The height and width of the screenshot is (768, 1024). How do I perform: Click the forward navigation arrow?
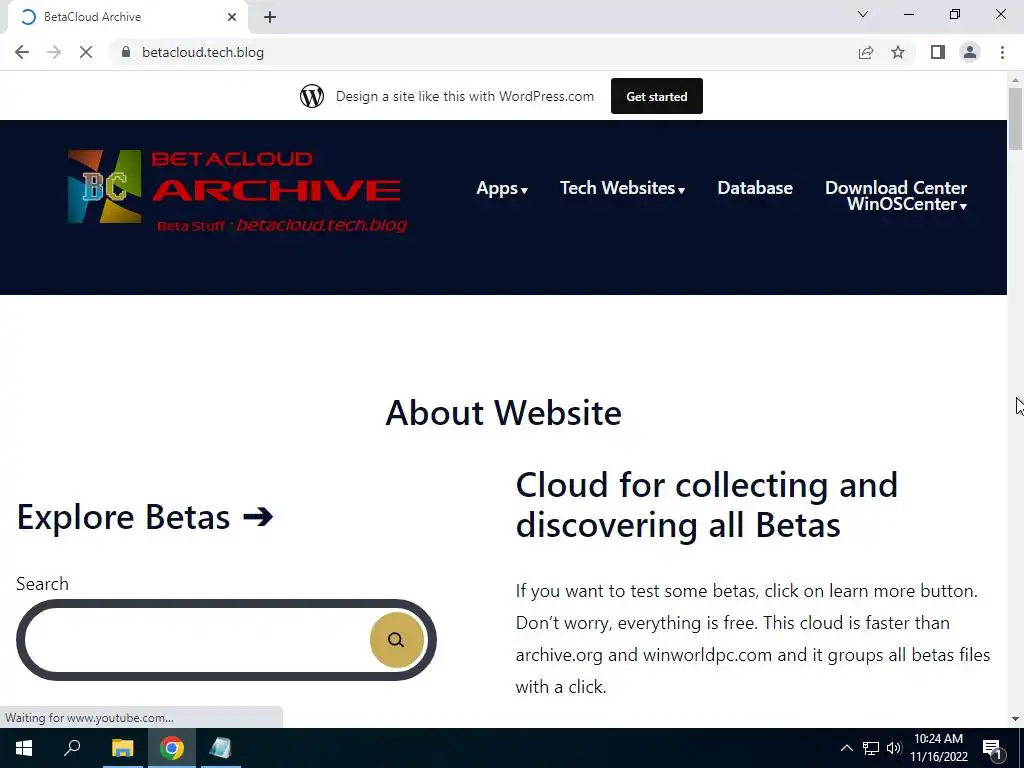coord(54,52)
